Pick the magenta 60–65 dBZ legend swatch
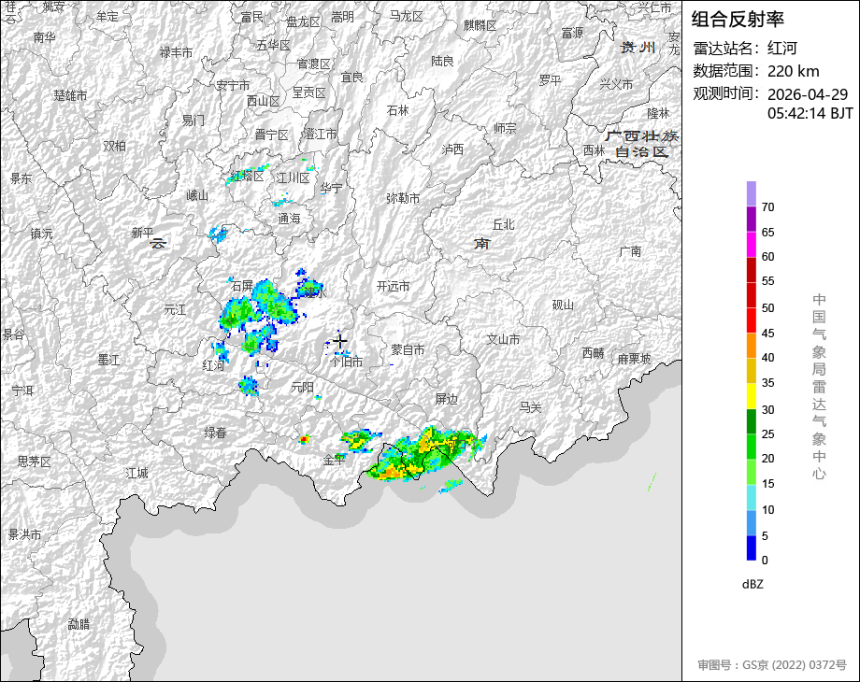 751,245
